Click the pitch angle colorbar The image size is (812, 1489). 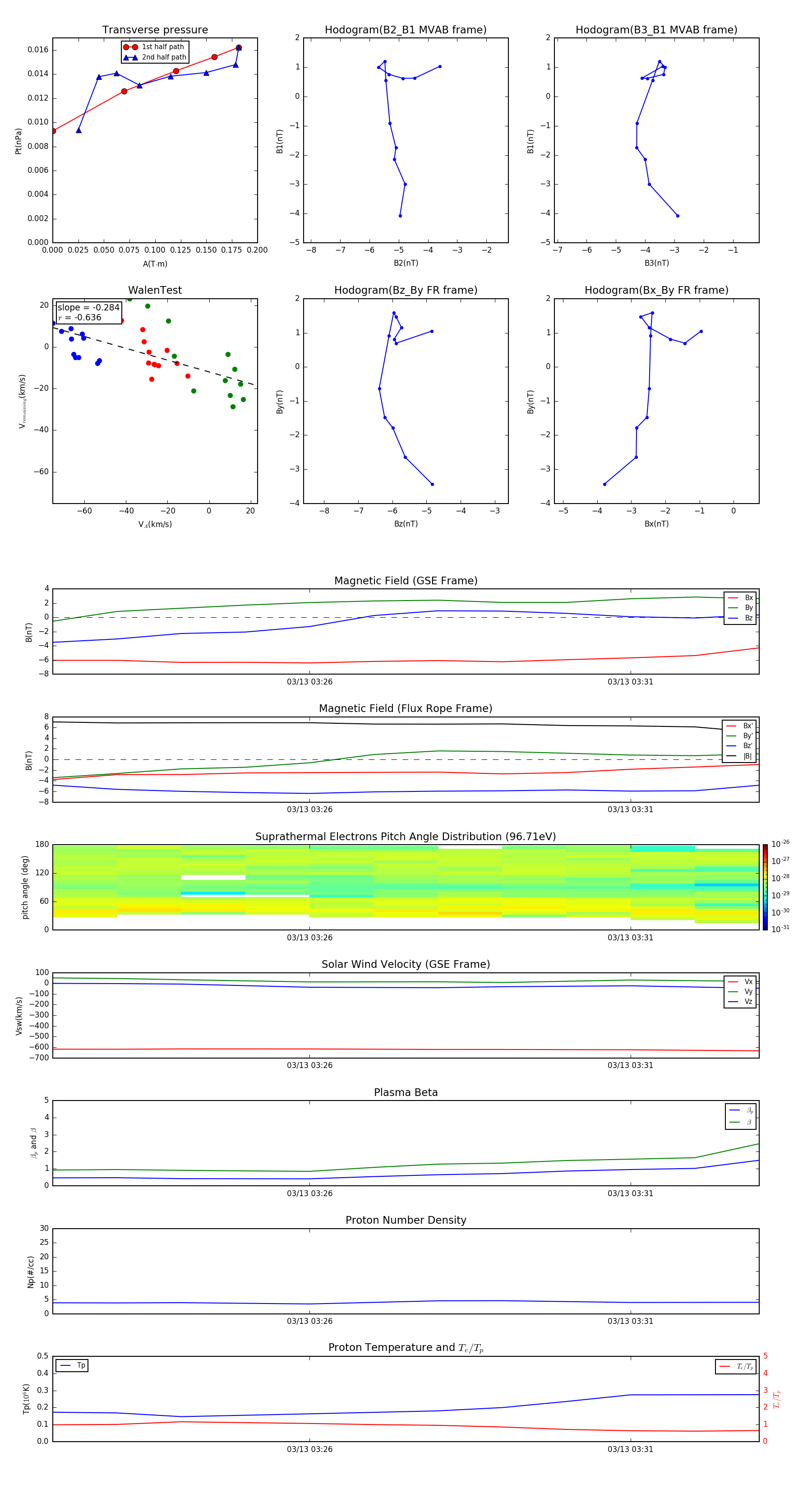(x=765, y=887)
